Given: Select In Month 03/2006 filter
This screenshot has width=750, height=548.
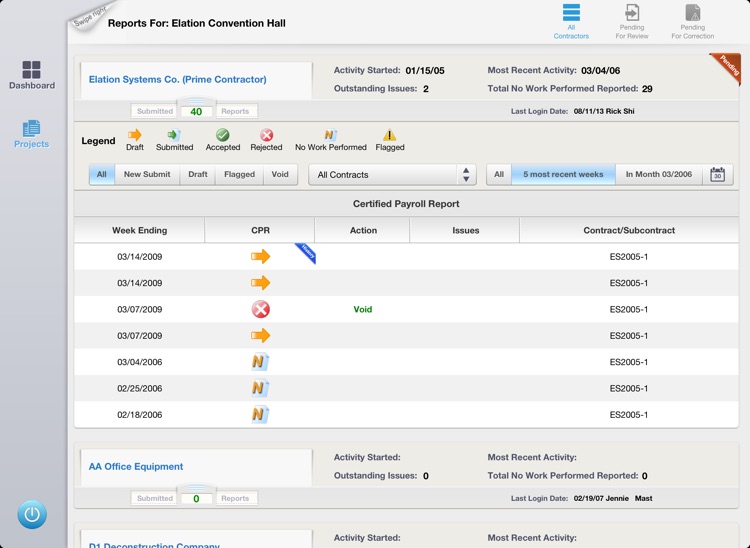Looking at the screenshot, I should click(x=659, y=175).
